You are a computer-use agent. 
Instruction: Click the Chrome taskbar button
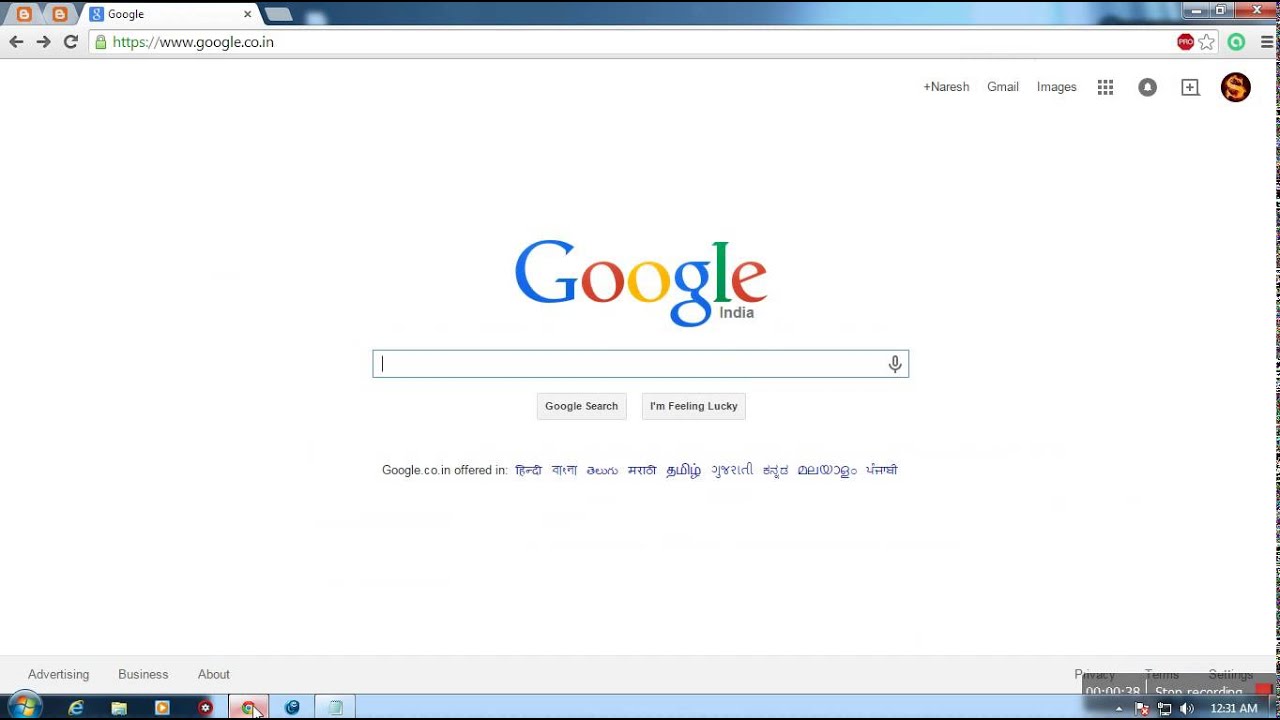248,708
